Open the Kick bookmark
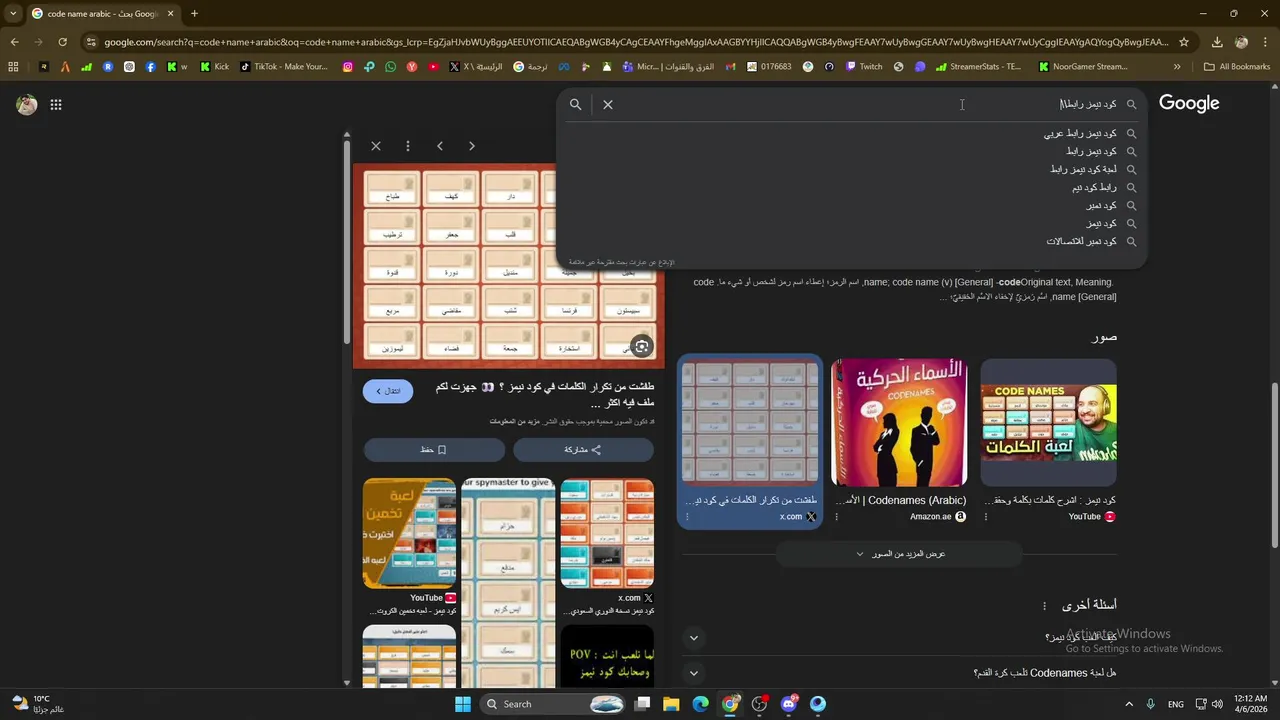Image resolution: width=1280 pixels, height=720 pixels. tap(214, 67)
